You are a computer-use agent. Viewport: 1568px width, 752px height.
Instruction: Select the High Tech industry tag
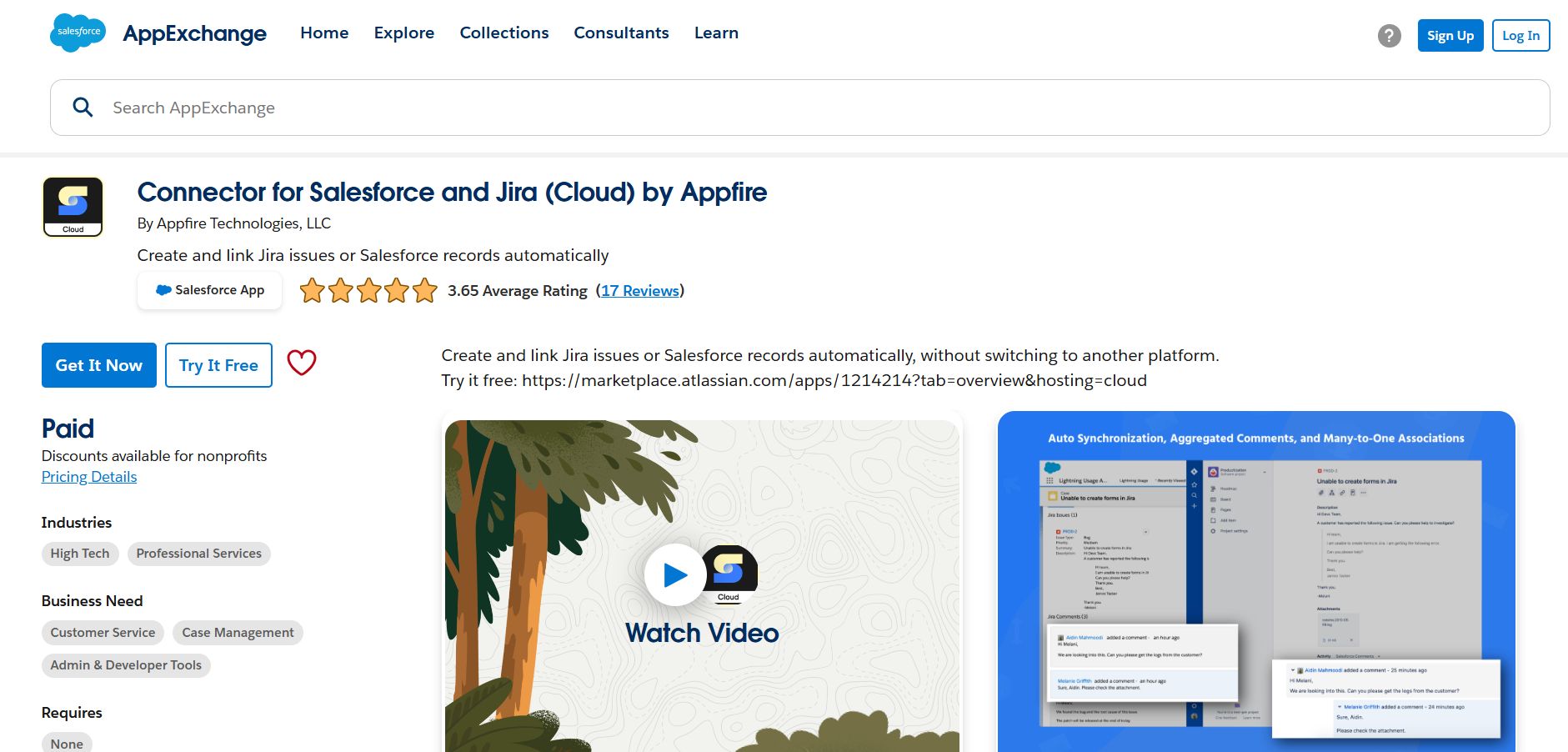[x=79, y=553]
